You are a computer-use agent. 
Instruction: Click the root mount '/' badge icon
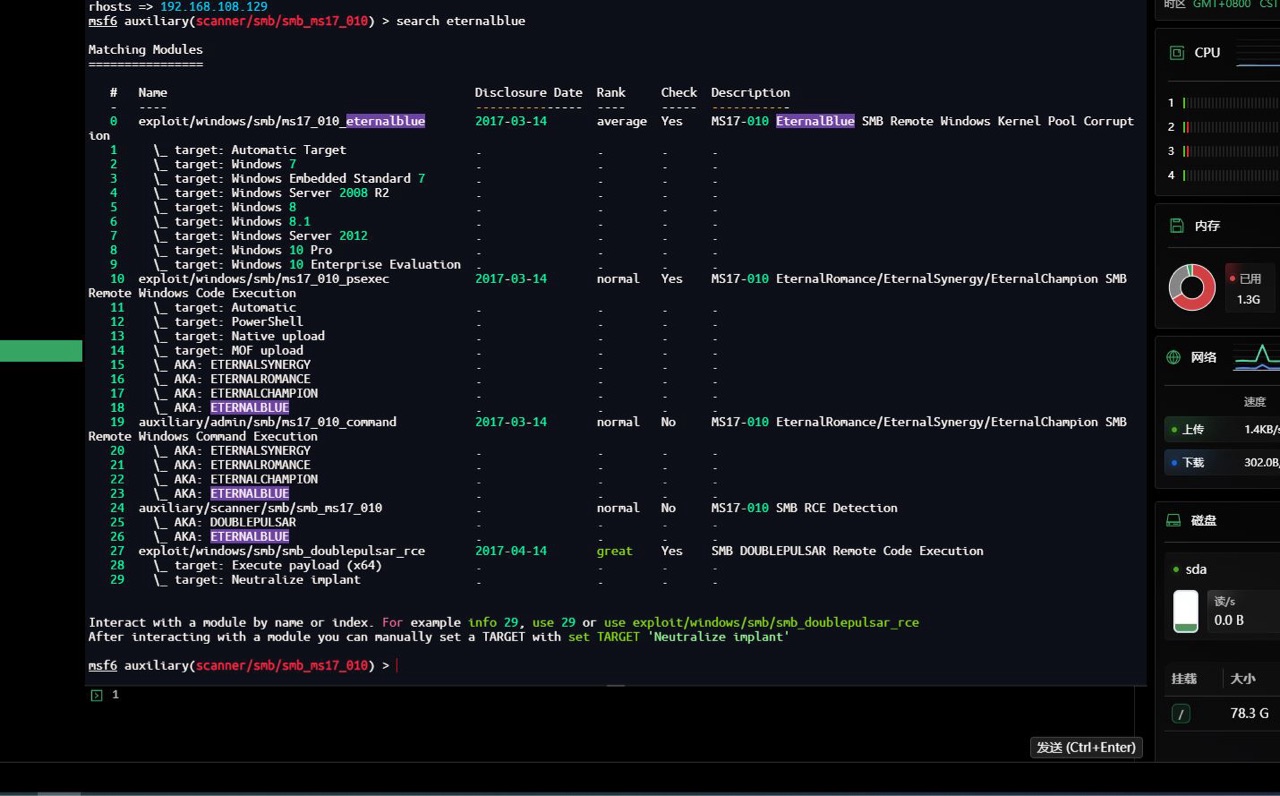pyautogui.click(x=1181, y=714)
